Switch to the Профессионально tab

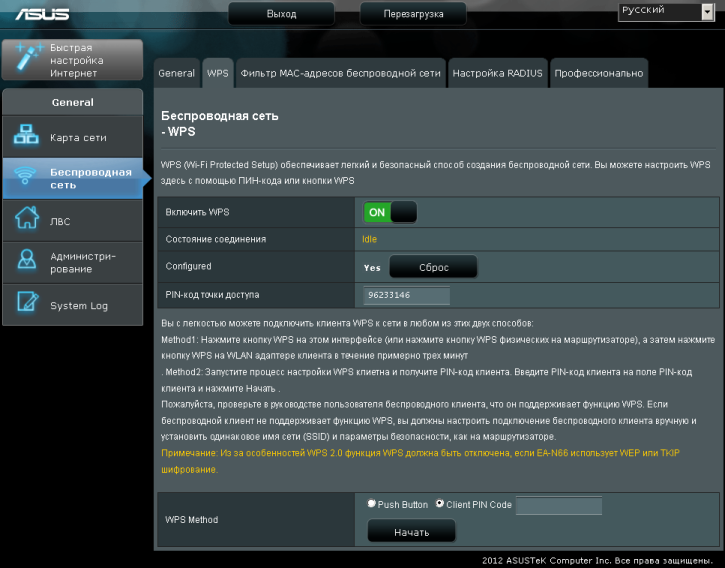click(x=599, y=73)
